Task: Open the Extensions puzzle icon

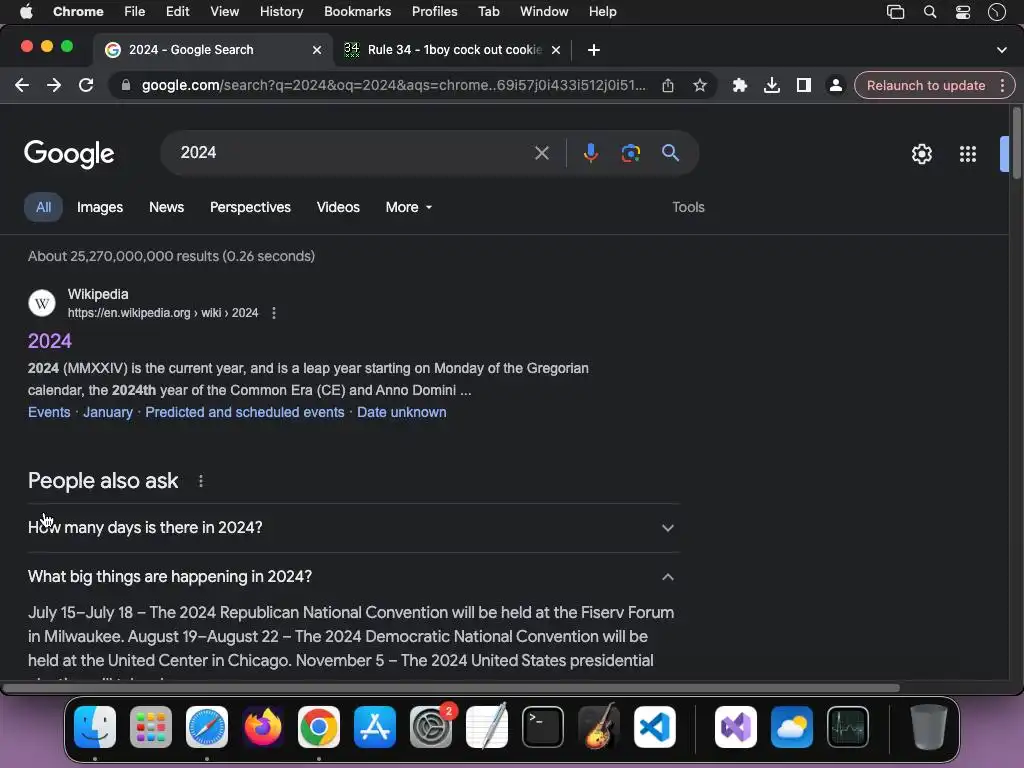Action: 740,86
